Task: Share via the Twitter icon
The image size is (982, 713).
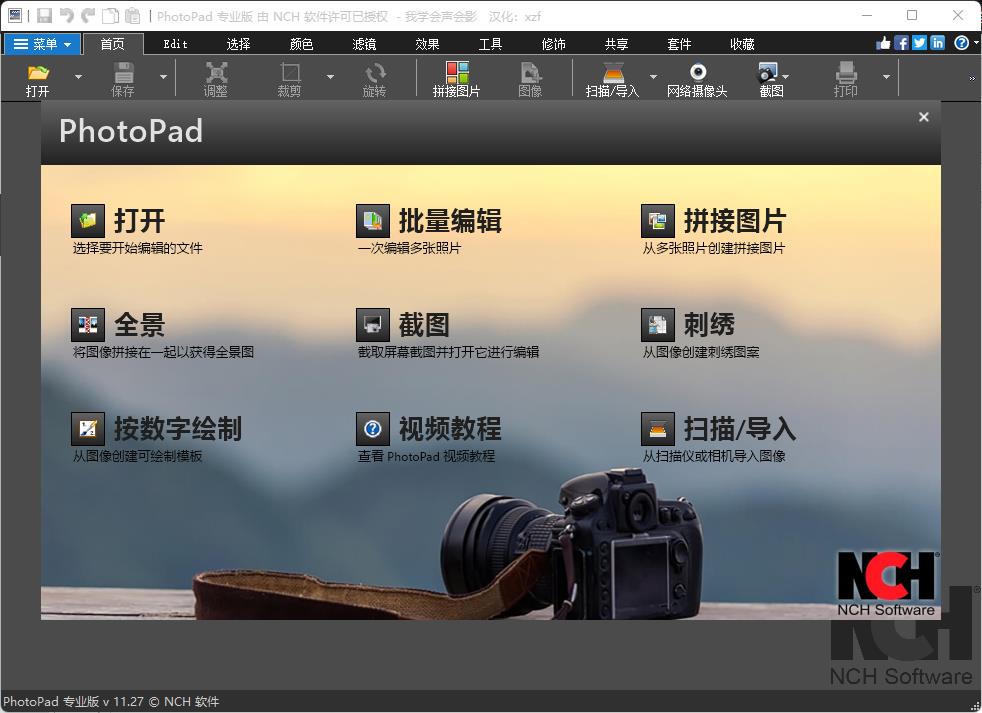Action: [919, 43]
